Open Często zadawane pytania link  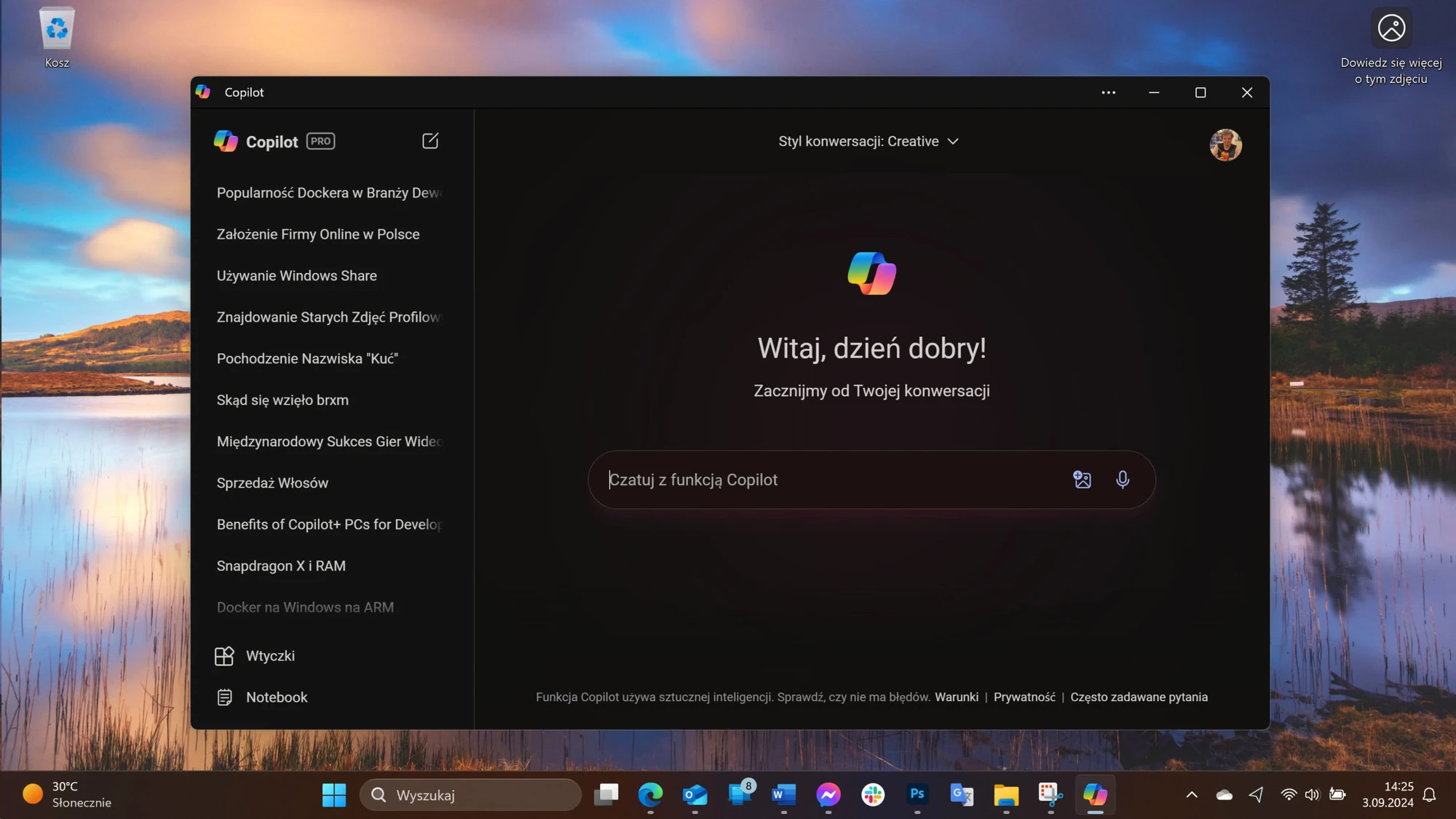pyautogui.click(x=1139, y=697)
